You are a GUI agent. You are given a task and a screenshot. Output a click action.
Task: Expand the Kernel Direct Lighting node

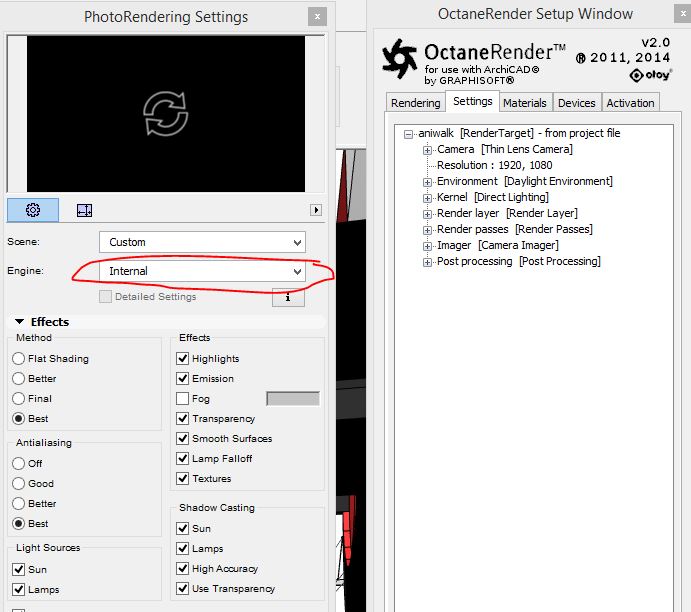[427, 198]
